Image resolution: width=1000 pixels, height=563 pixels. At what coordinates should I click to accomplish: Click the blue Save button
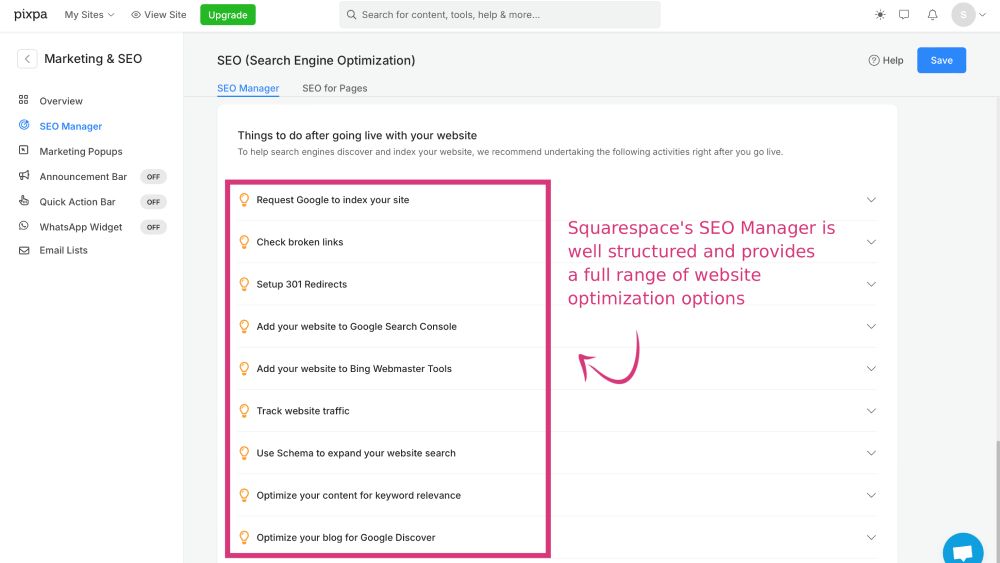pos(941,60)
